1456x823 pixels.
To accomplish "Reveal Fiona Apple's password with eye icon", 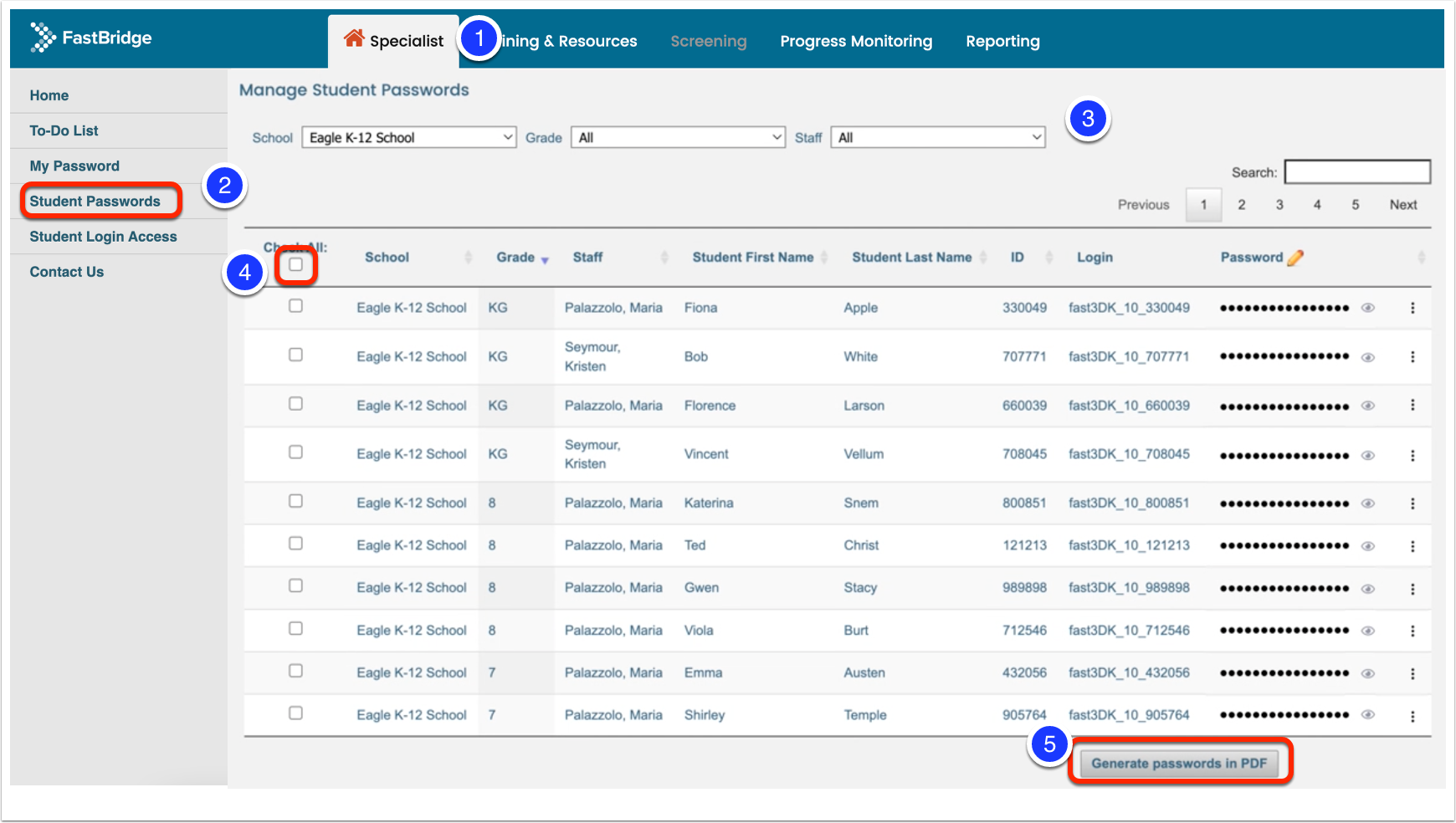I will coord(1368,308).
